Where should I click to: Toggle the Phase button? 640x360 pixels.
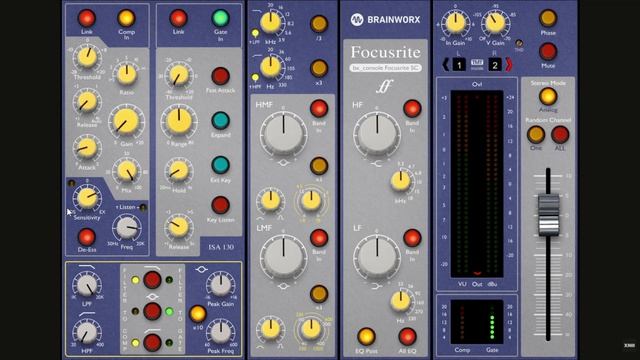548,18
